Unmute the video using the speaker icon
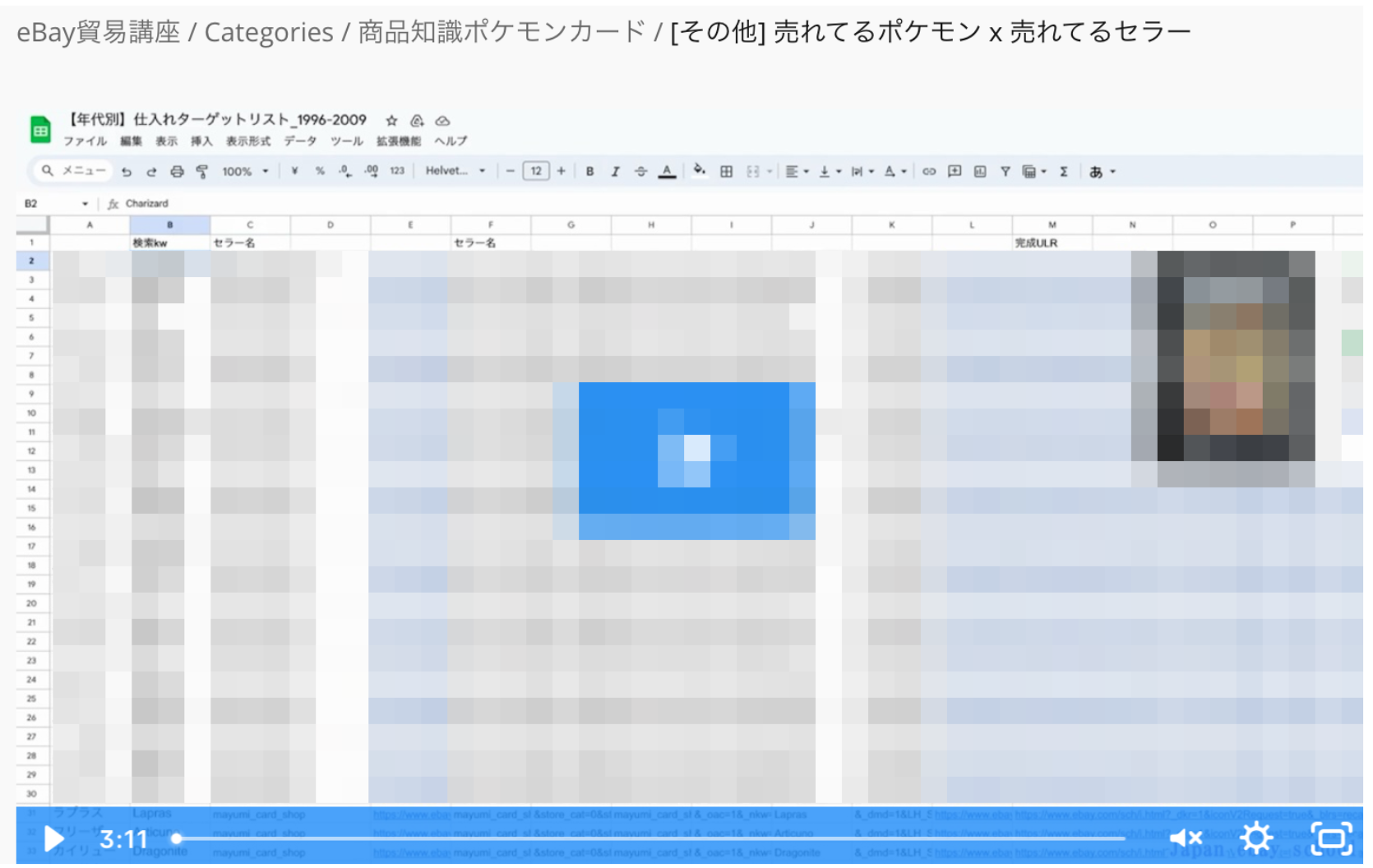This screenshot has height=868, width=1373. tap(1186, 838)
